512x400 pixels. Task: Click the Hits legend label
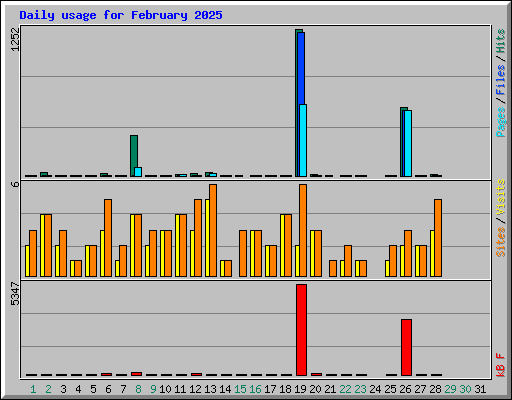coord(501,41)
